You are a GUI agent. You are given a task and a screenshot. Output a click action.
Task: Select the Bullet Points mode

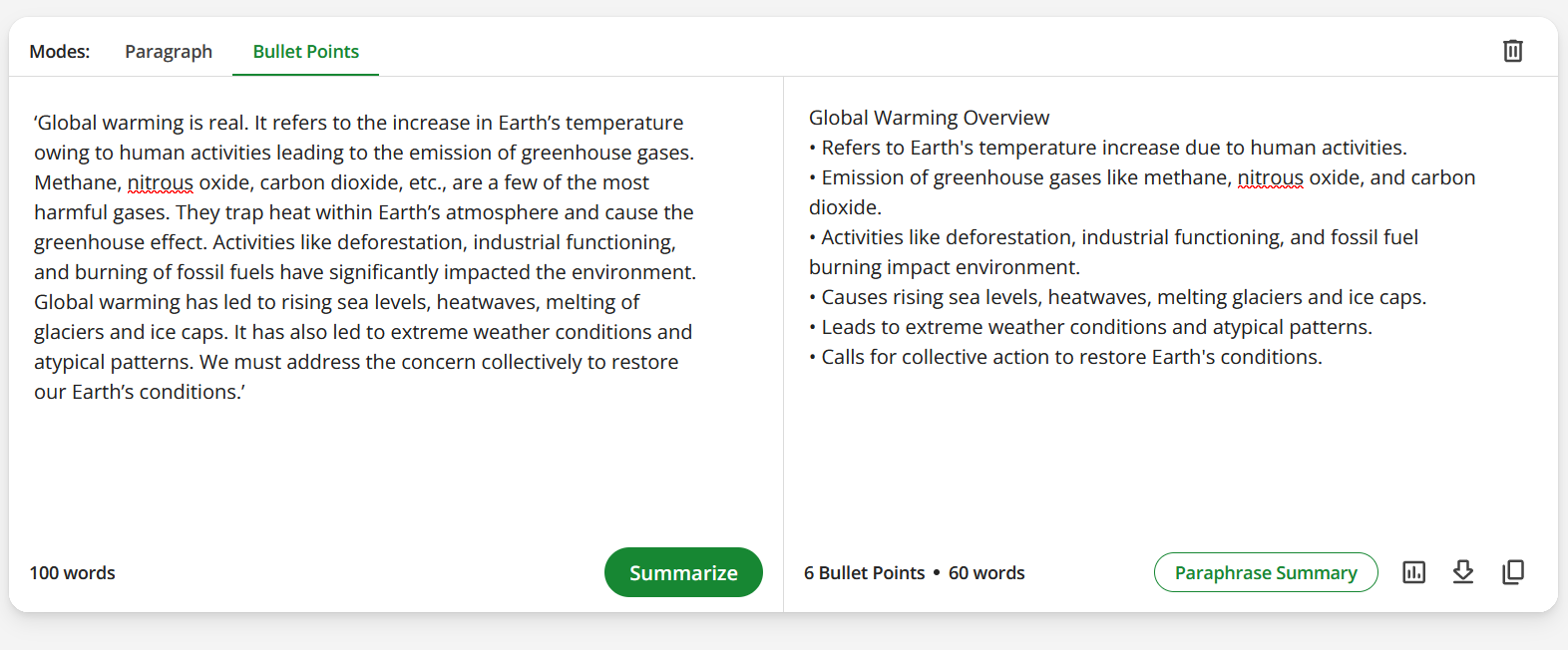click(305, 51)
